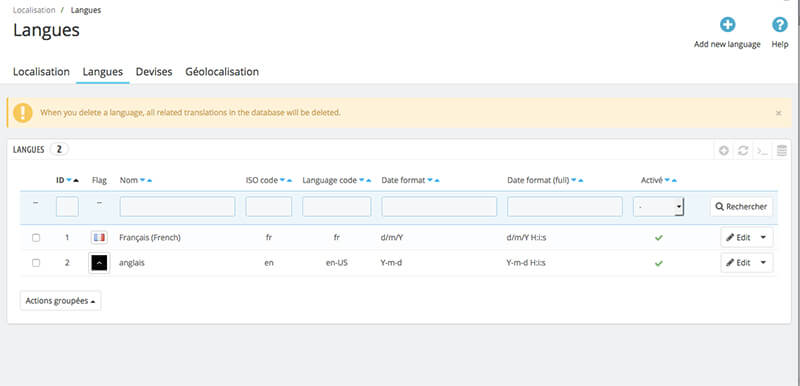The height and width of the screenshot is (386, 800).
Task: Check the Français (French) row checkbox
Action: tap(36, 238)
